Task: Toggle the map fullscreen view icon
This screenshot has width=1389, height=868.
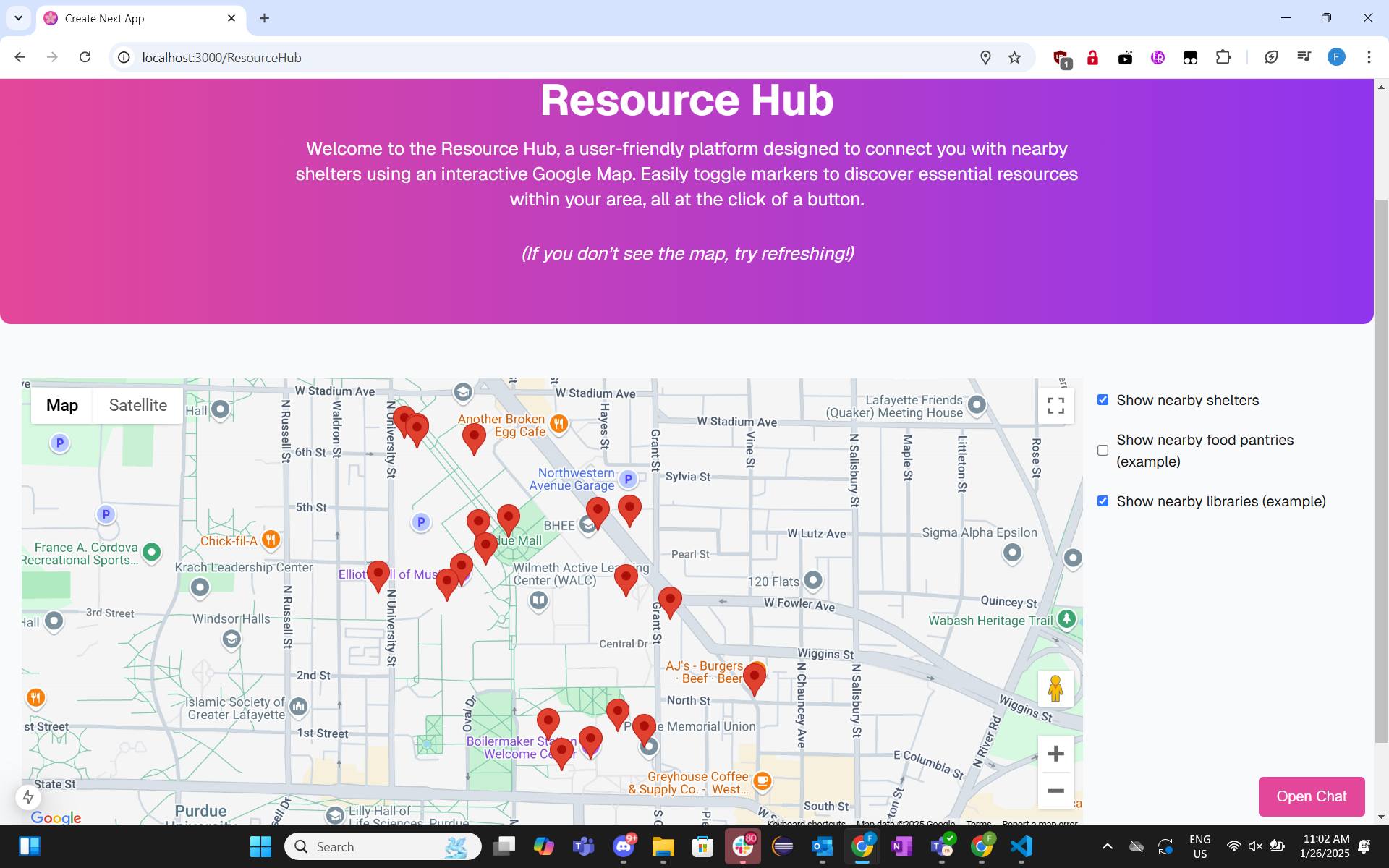Action: [x=1055, y=406]
